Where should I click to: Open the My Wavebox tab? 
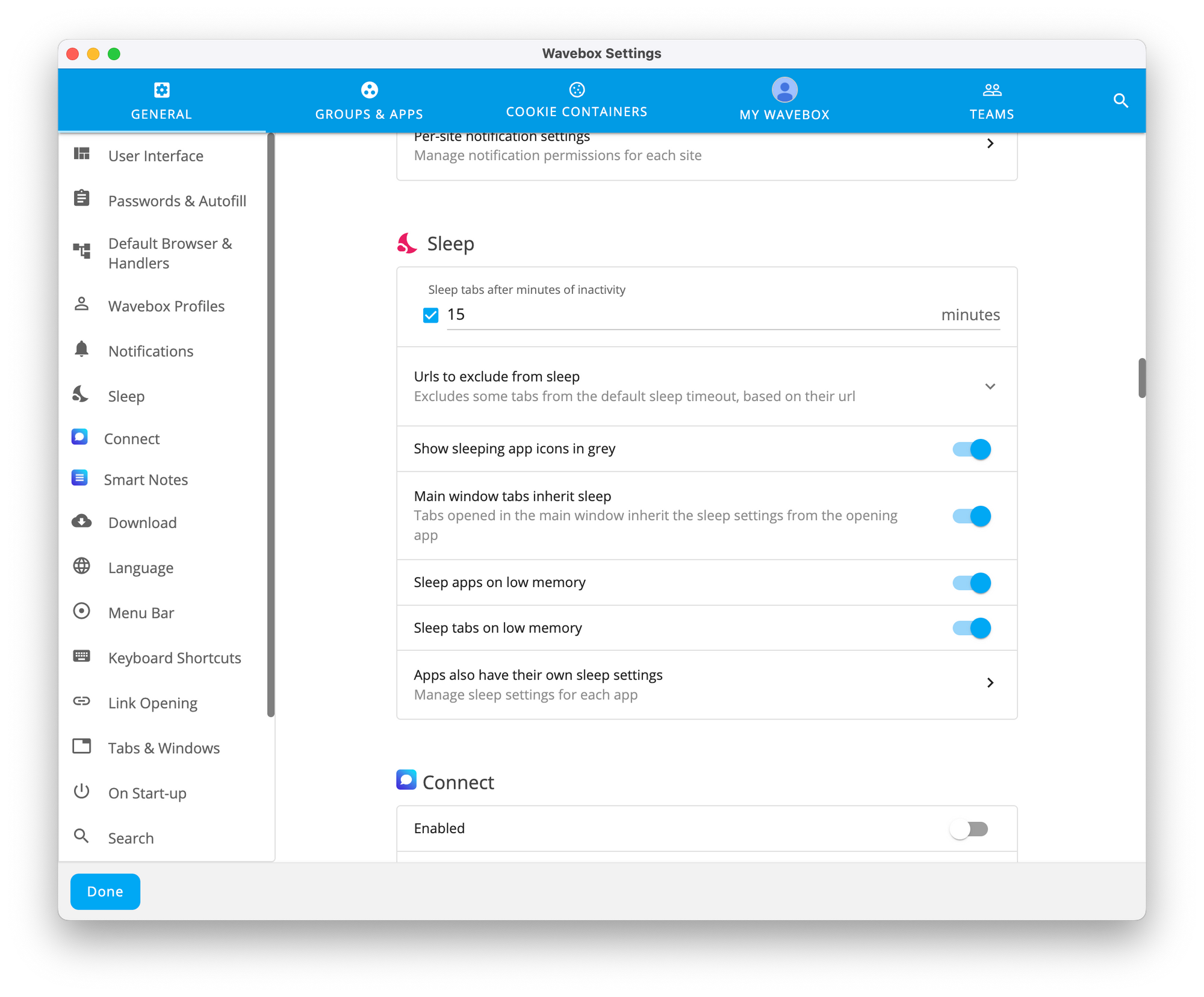click(784, 101)
